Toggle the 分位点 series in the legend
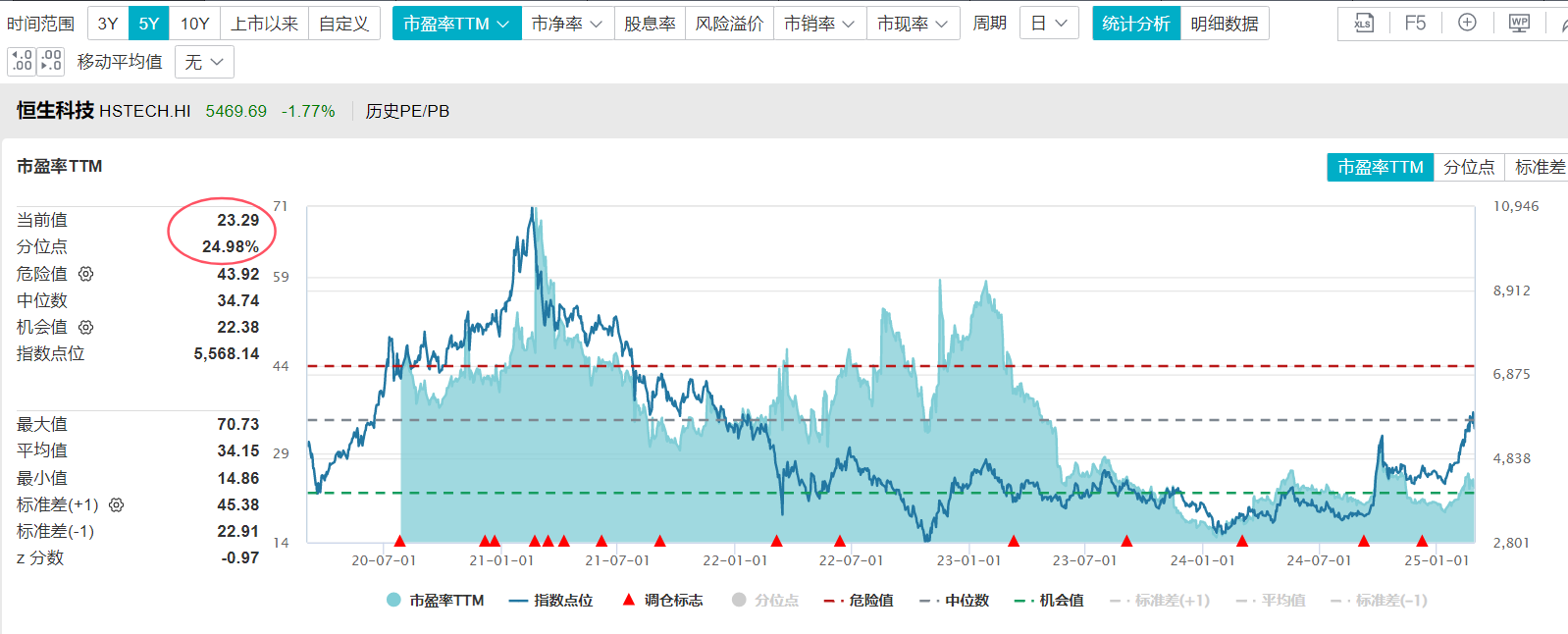This screenshot has height=634, width=1568. 765,600
